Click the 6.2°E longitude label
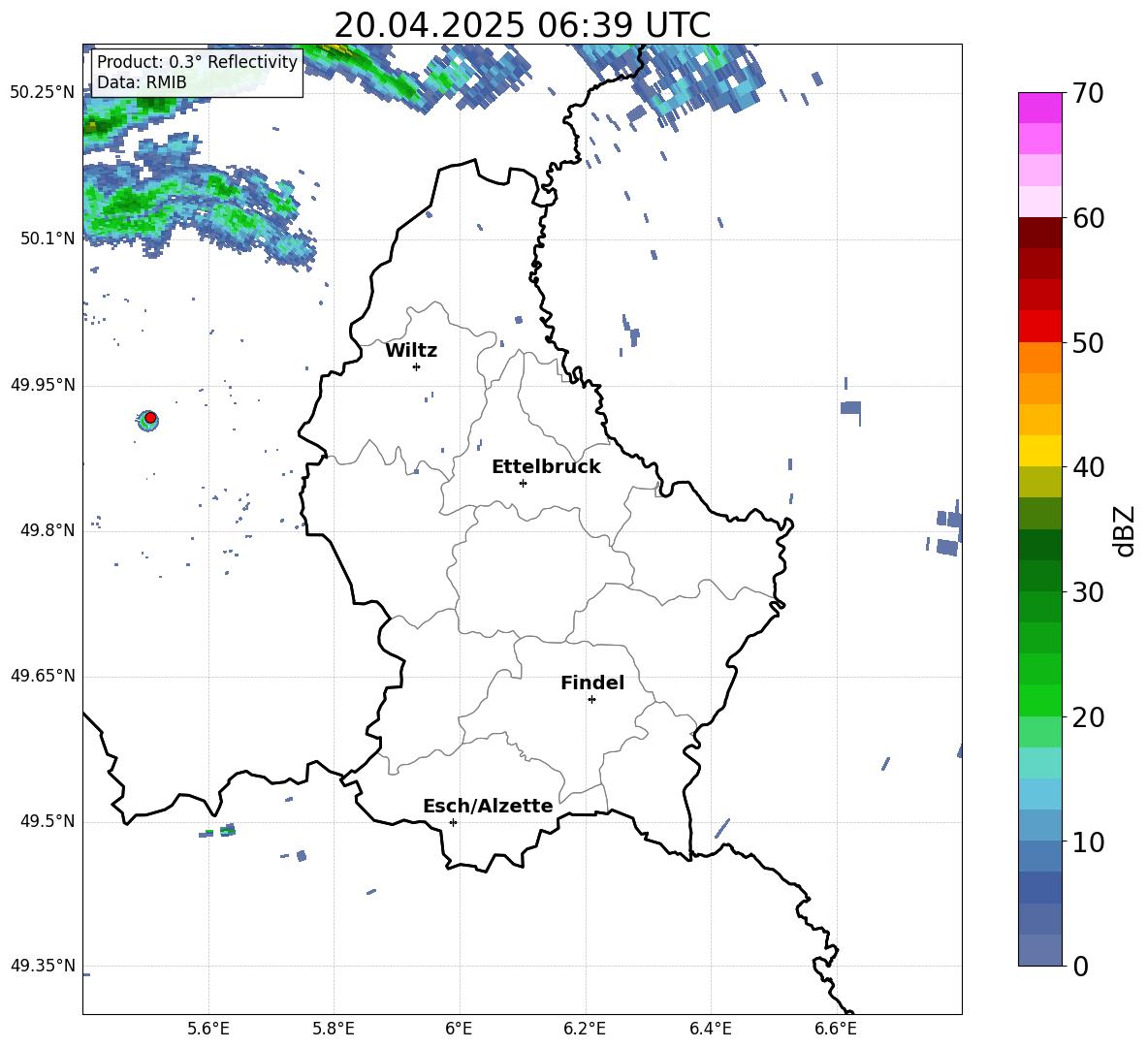 coord(585,1029)
